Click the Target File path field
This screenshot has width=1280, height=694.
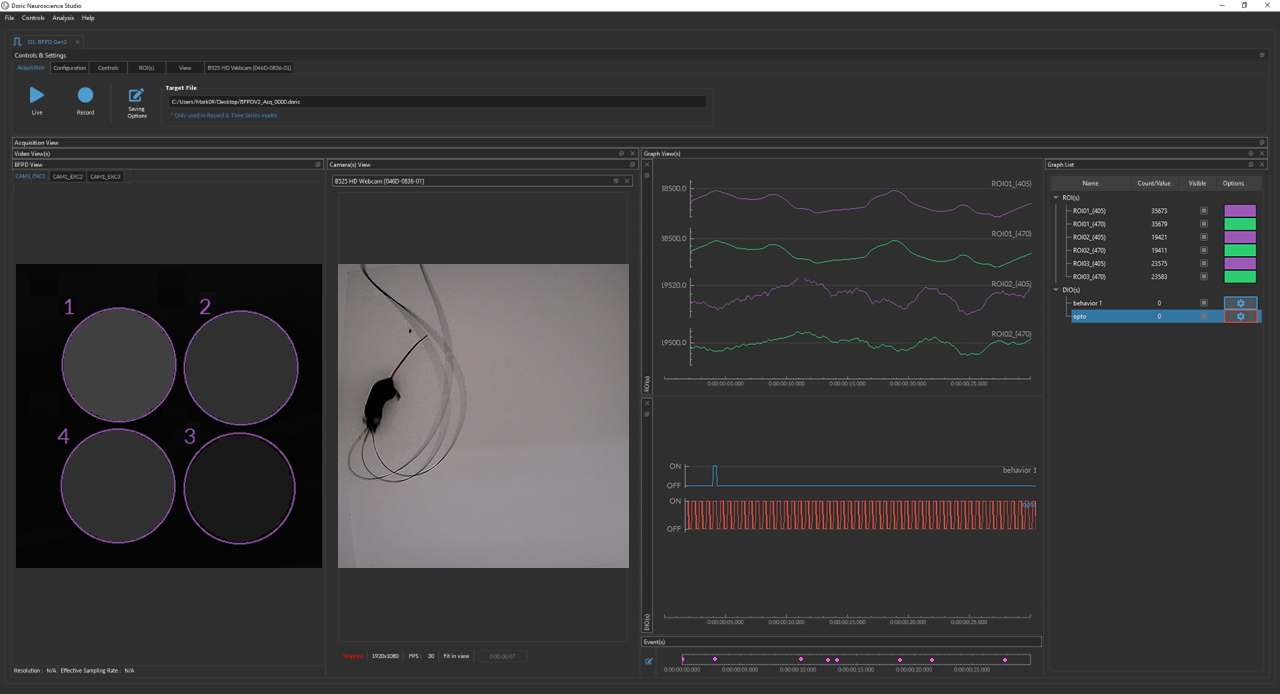point(435,101)
